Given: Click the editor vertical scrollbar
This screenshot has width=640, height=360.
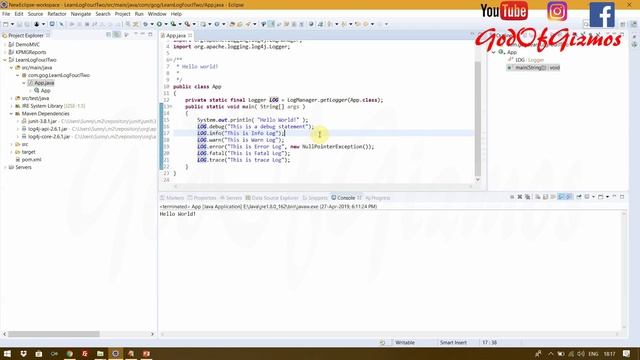Looking at the screenshot, I should pos(478,118).
